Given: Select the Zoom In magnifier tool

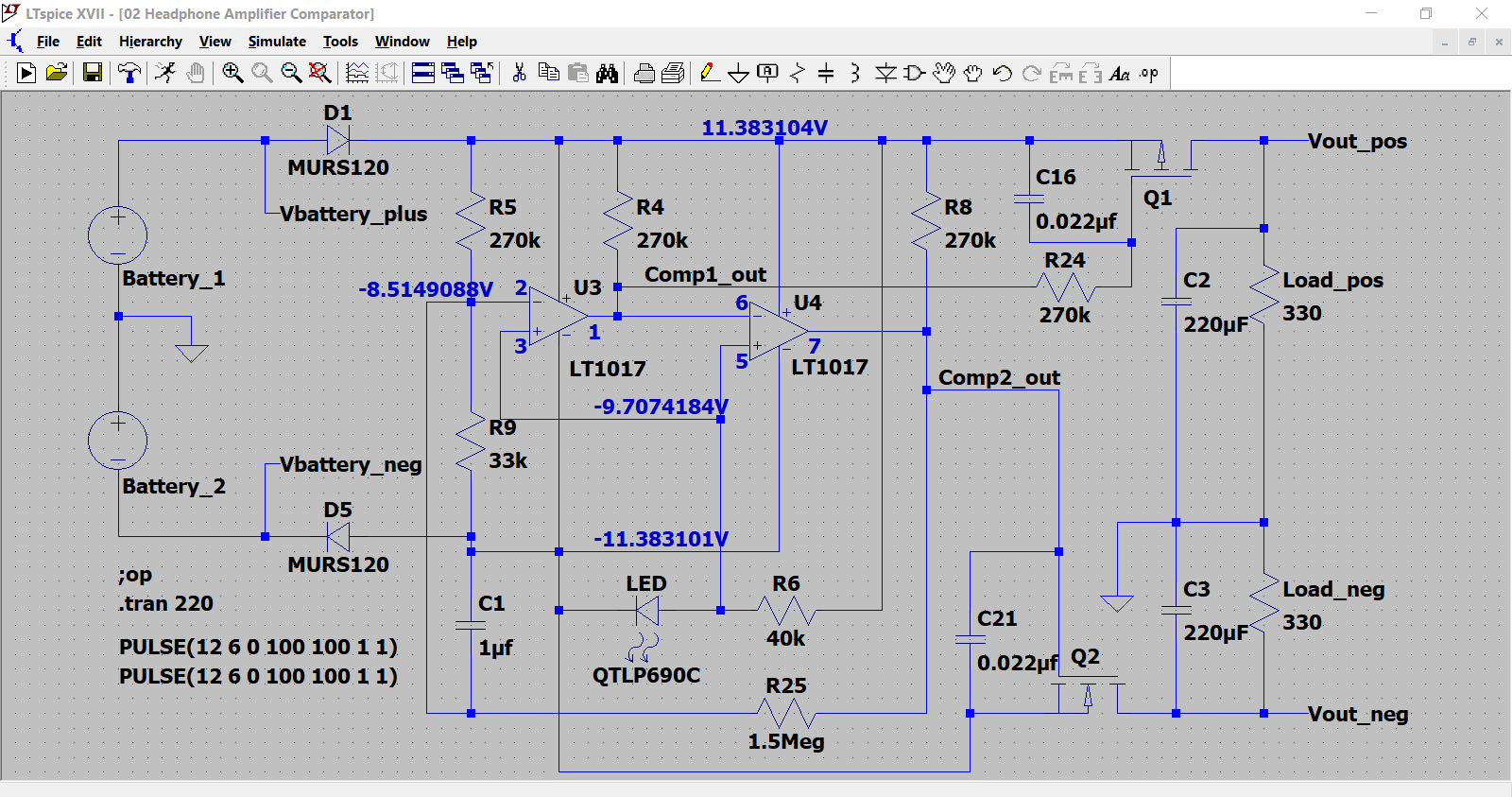Looking at the screenshot, I should (232, 73).
